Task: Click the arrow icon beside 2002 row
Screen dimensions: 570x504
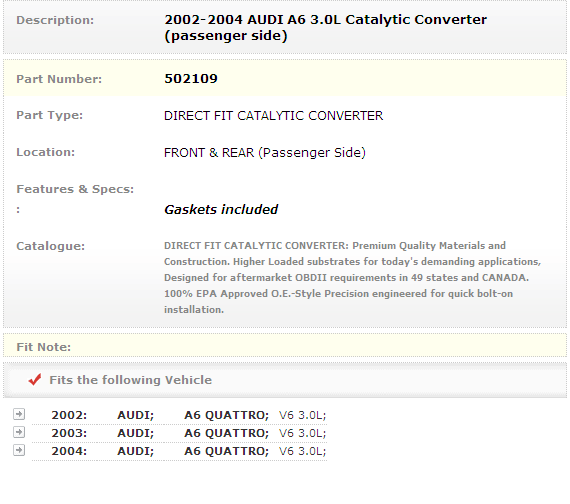Action: pyautogui.click(x=19, y=414)
